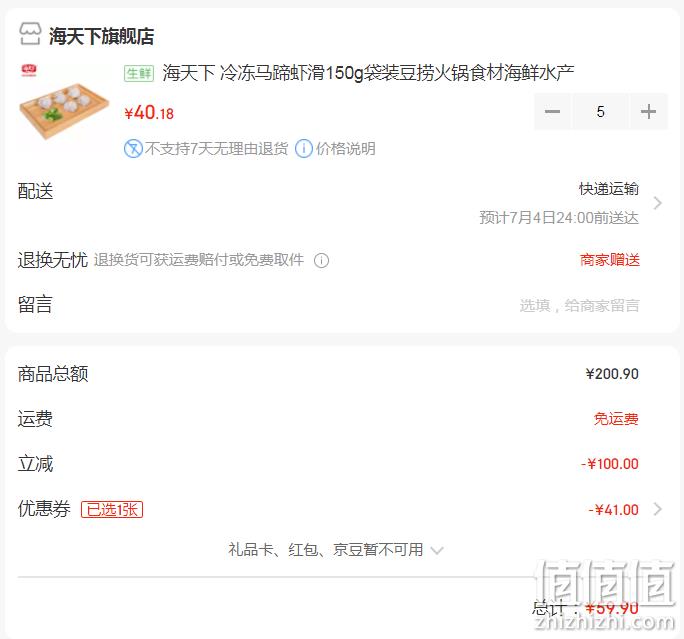The image size is (684, 639).
Task: Expand the 配送 delivery options chevron
Action: (657, 203)
